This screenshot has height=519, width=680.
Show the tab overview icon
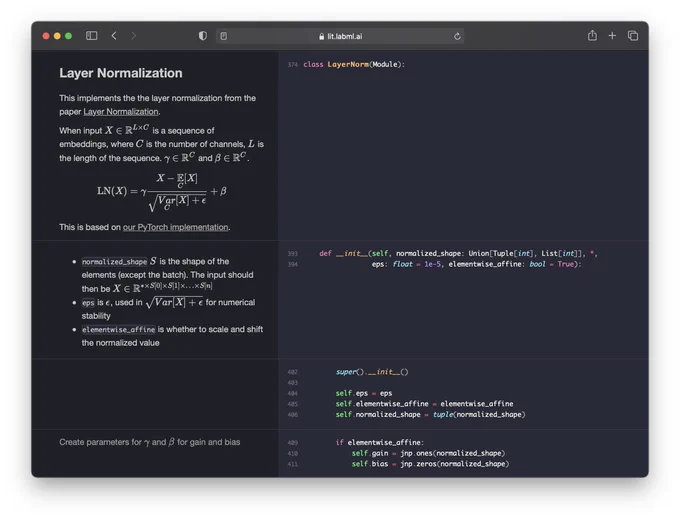click(633, 36)
